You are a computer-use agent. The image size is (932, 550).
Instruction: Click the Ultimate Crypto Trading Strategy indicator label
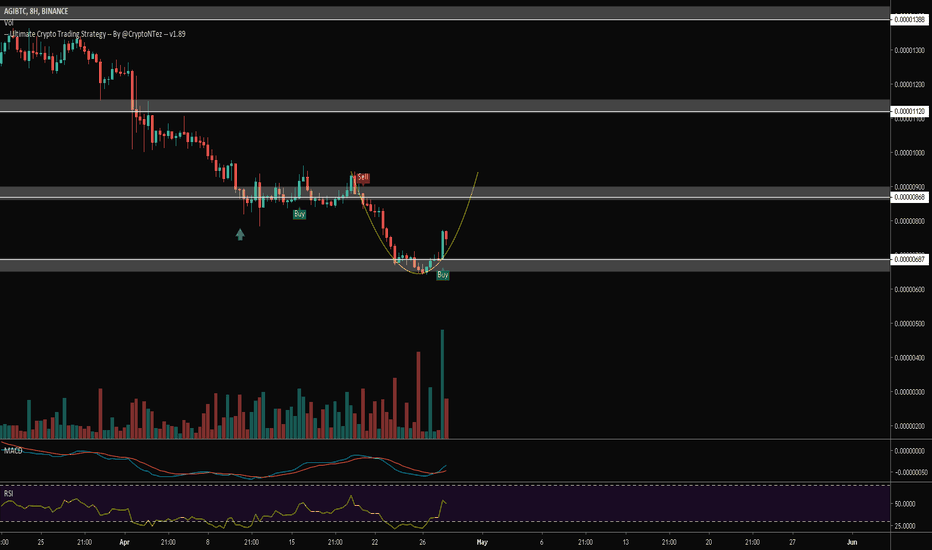(97, 34)
